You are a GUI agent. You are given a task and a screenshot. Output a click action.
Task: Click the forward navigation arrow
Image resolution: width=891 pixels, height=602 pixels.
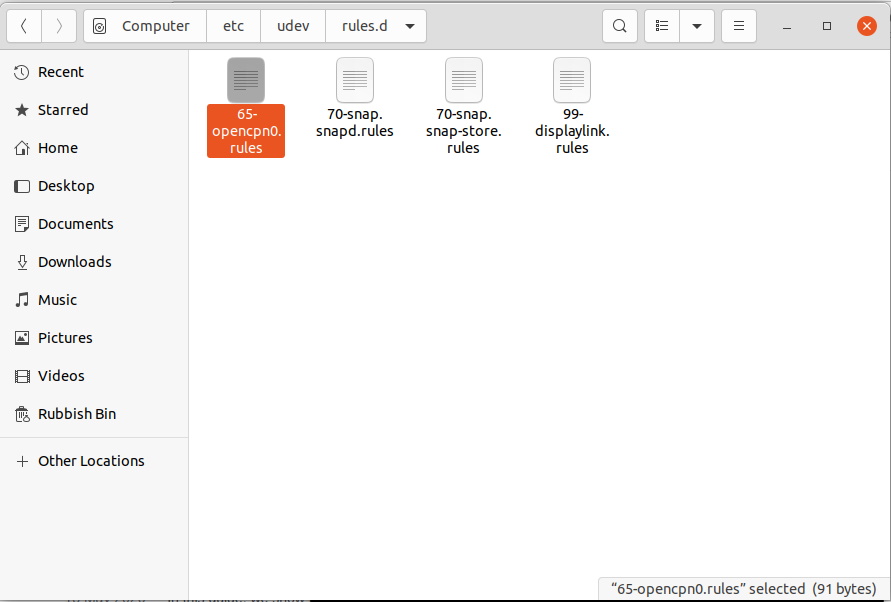tap(59, 26)
